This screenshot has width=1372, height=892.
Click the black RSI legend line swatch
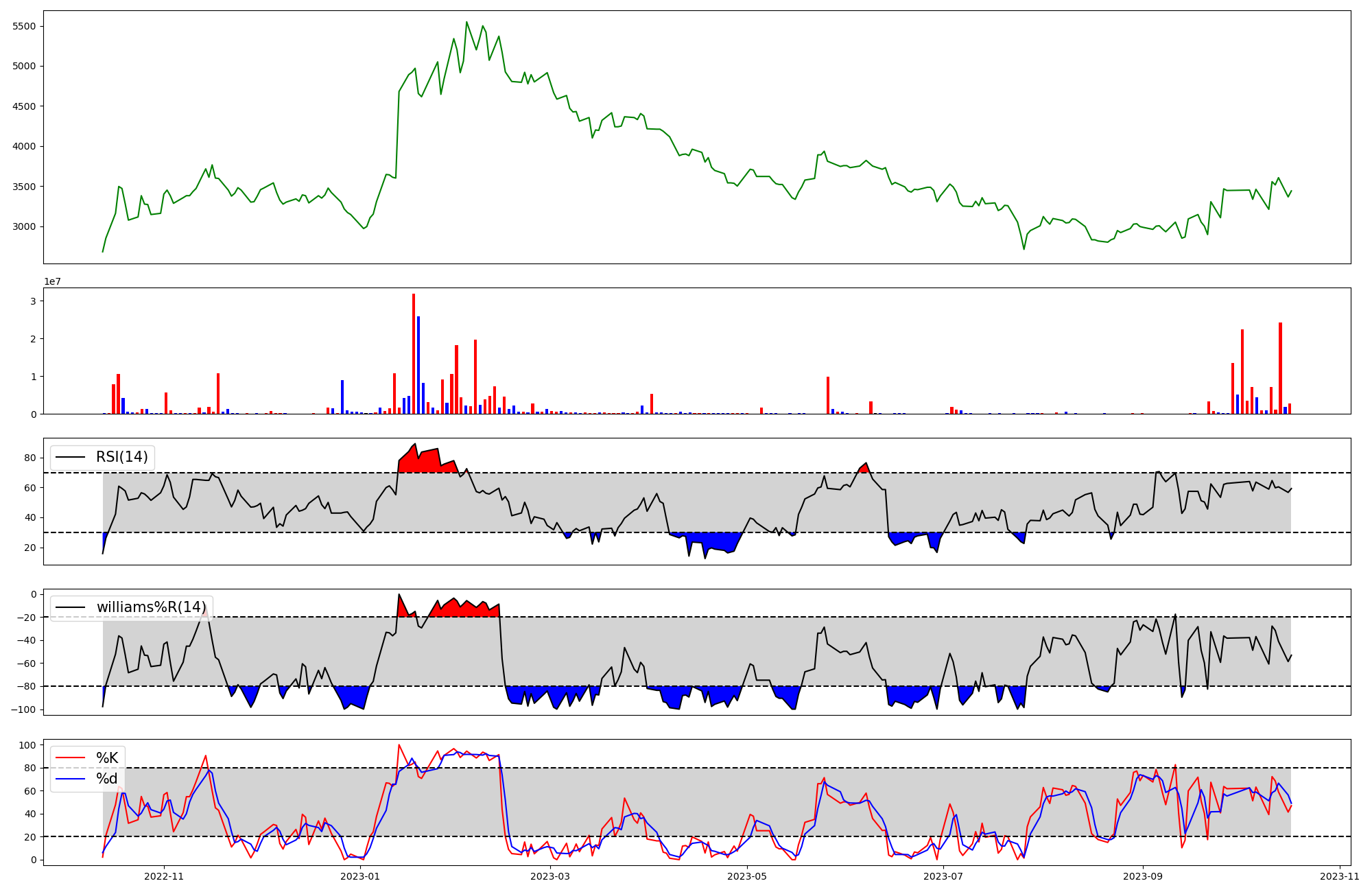point(71,457)
